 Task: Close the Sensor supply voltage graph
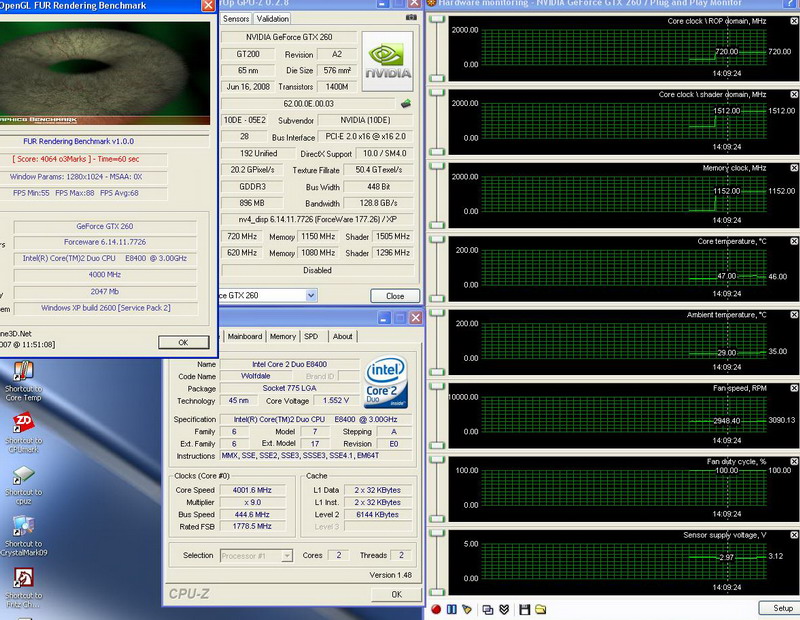pyautogui.click(x=794, y=535)
